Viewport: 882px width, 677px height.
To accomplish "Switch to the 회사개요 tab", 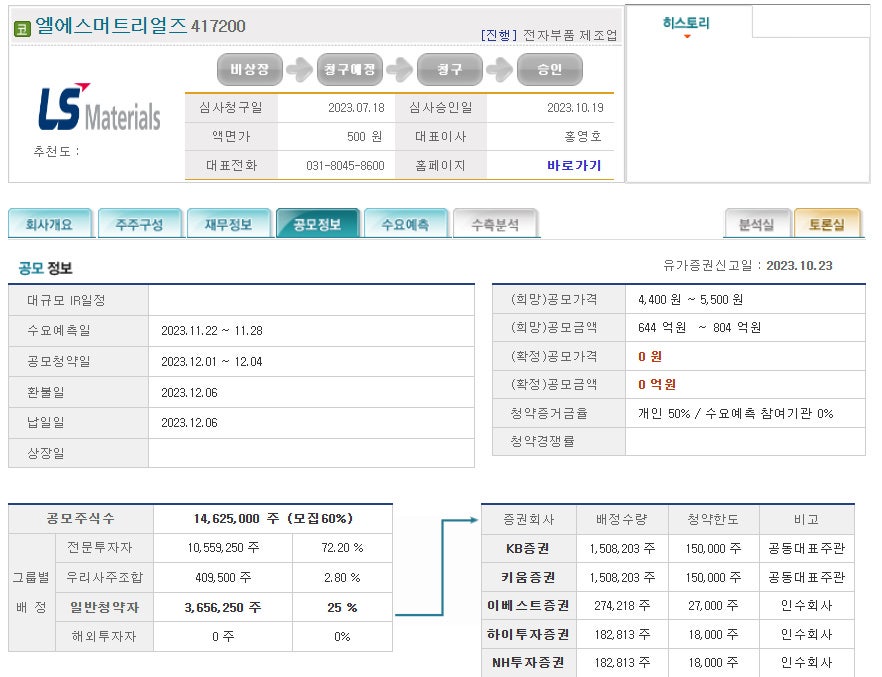I will coord(50,224).
